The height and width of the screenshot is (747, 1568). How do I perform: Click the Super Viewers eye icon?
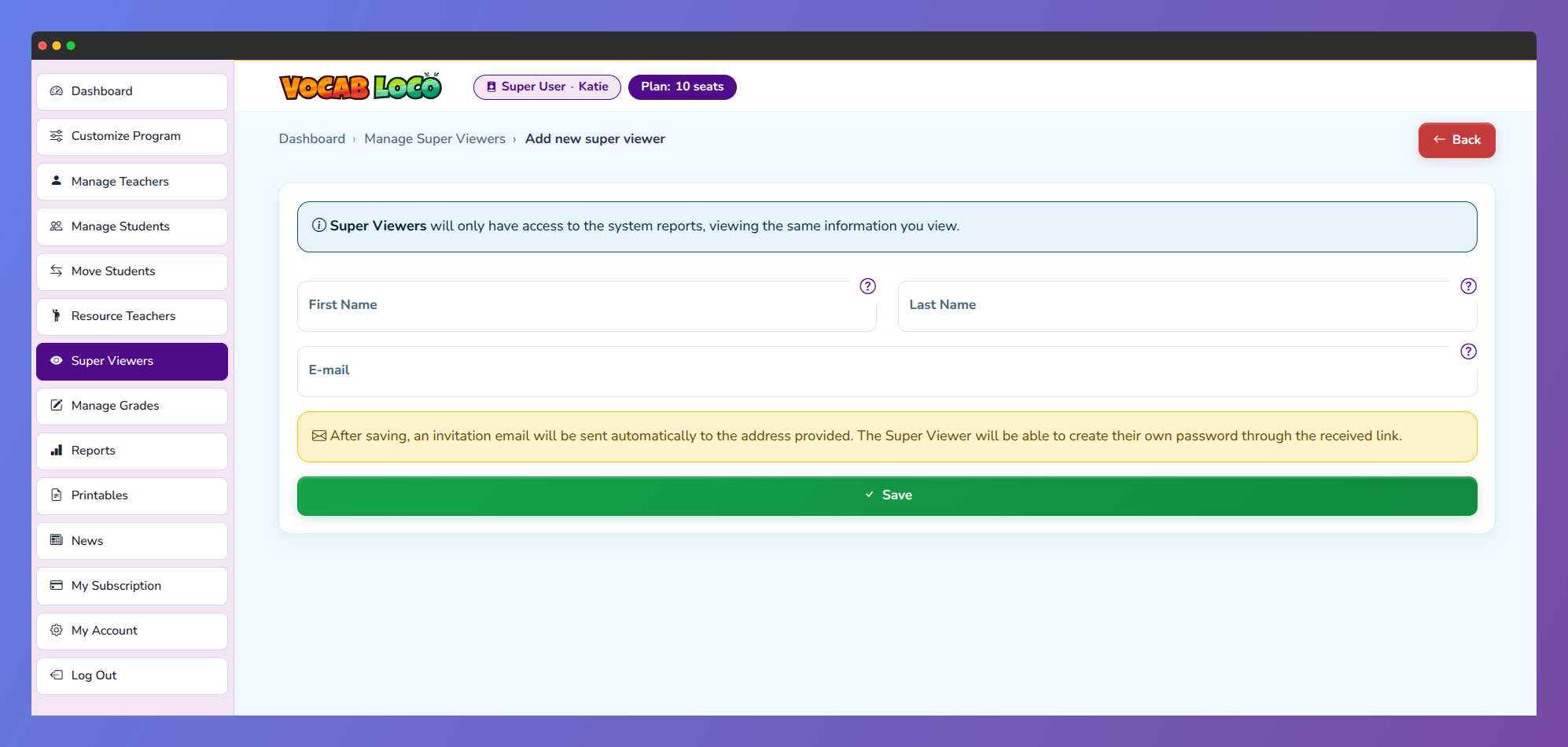(x=57, y=361)
